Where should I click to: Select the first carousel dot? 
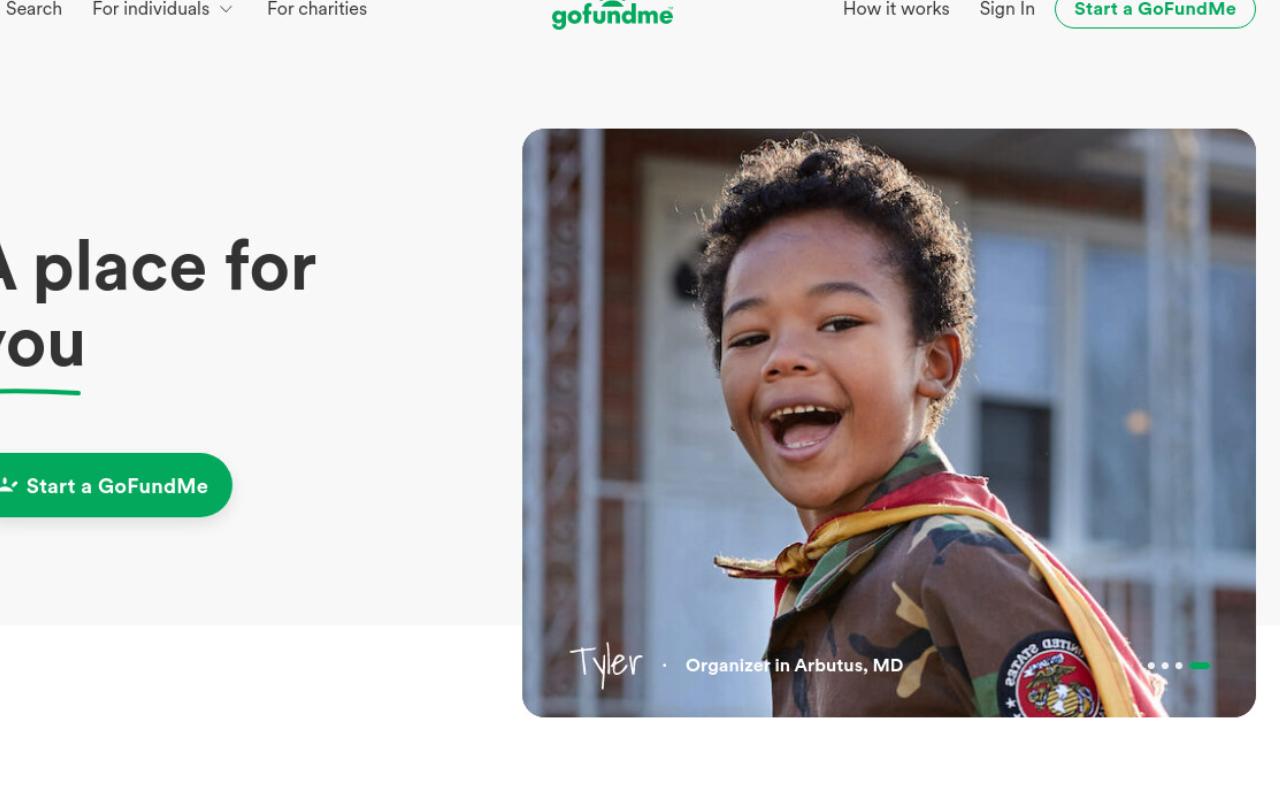(x=1151, y=665)
